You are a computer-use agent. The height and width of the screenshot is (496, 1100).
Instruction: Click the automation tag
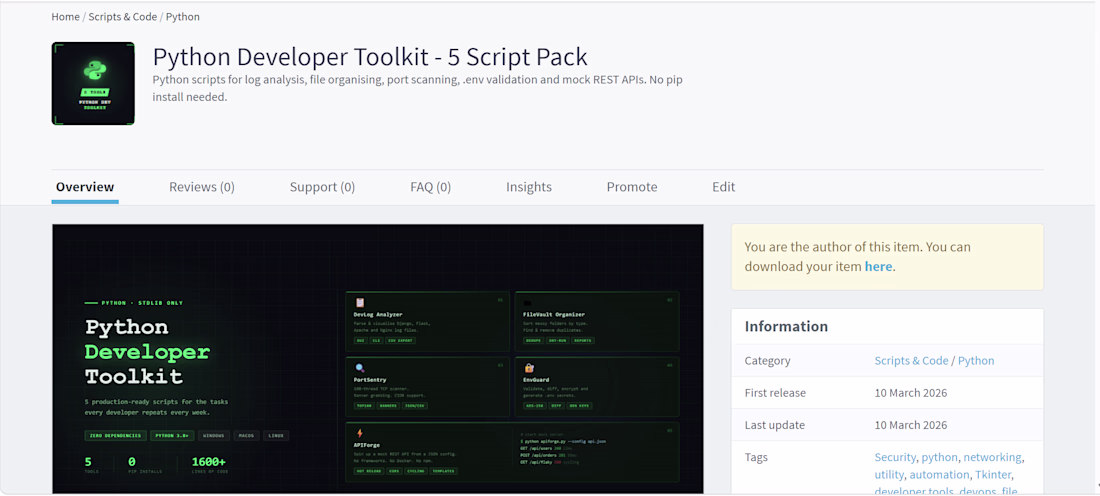[x=939, y=475]
